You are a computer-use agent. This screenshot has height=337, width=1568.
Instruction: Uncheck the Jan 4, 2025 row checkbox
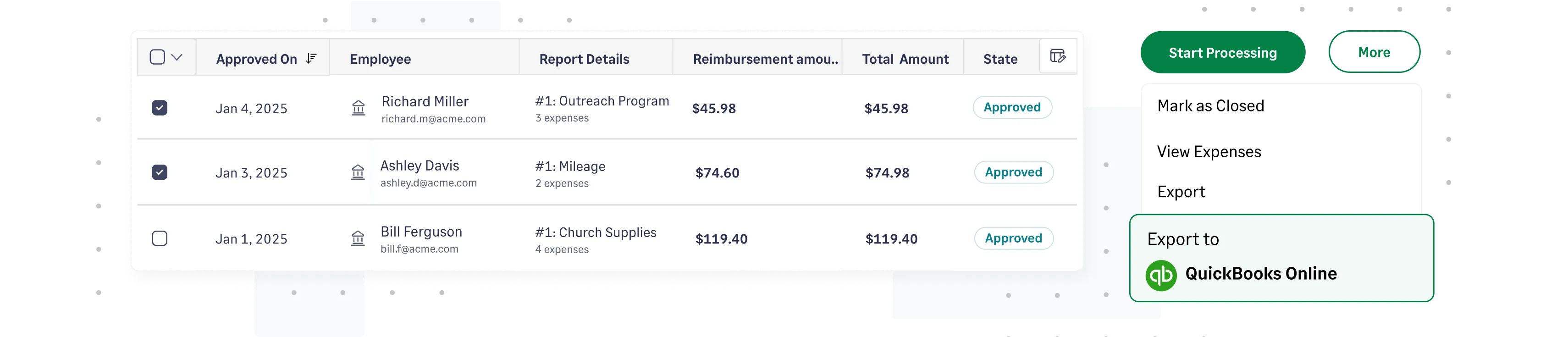(160, 108)
